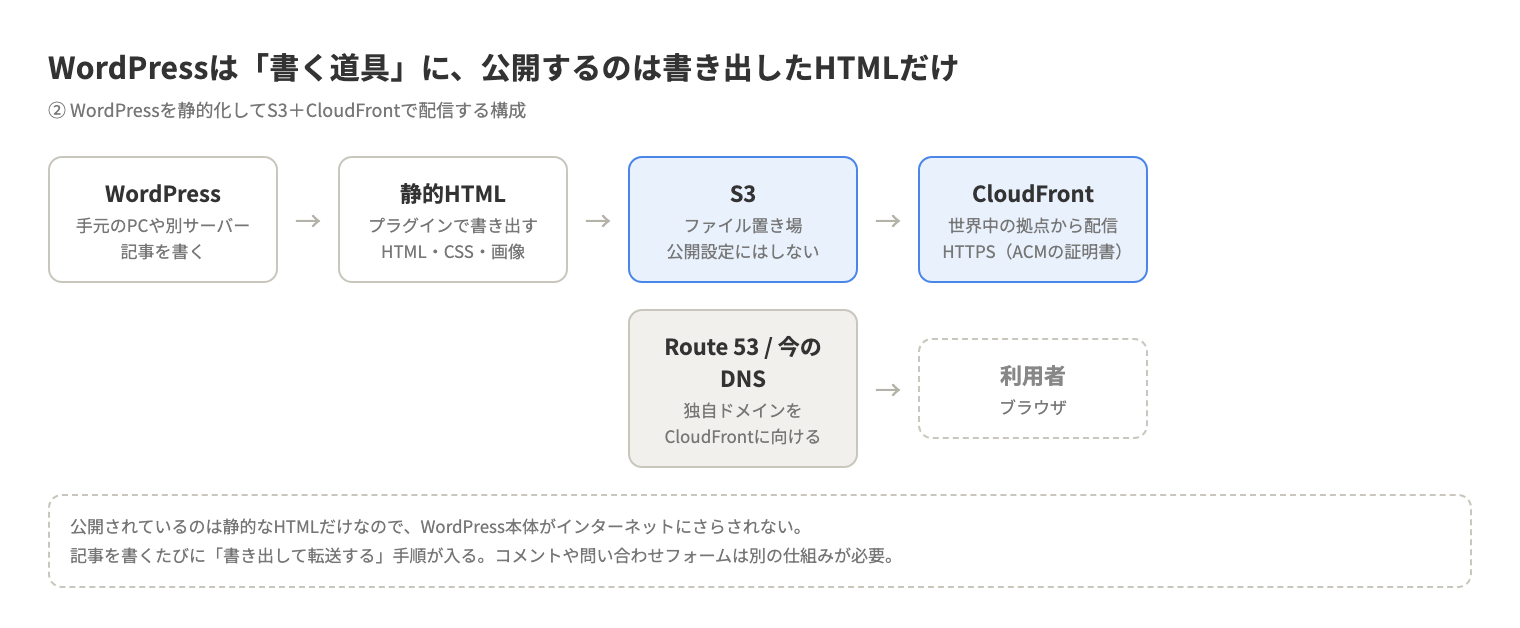Click the text 記事を書く in the WordPress box

click(x=163, y=252)
